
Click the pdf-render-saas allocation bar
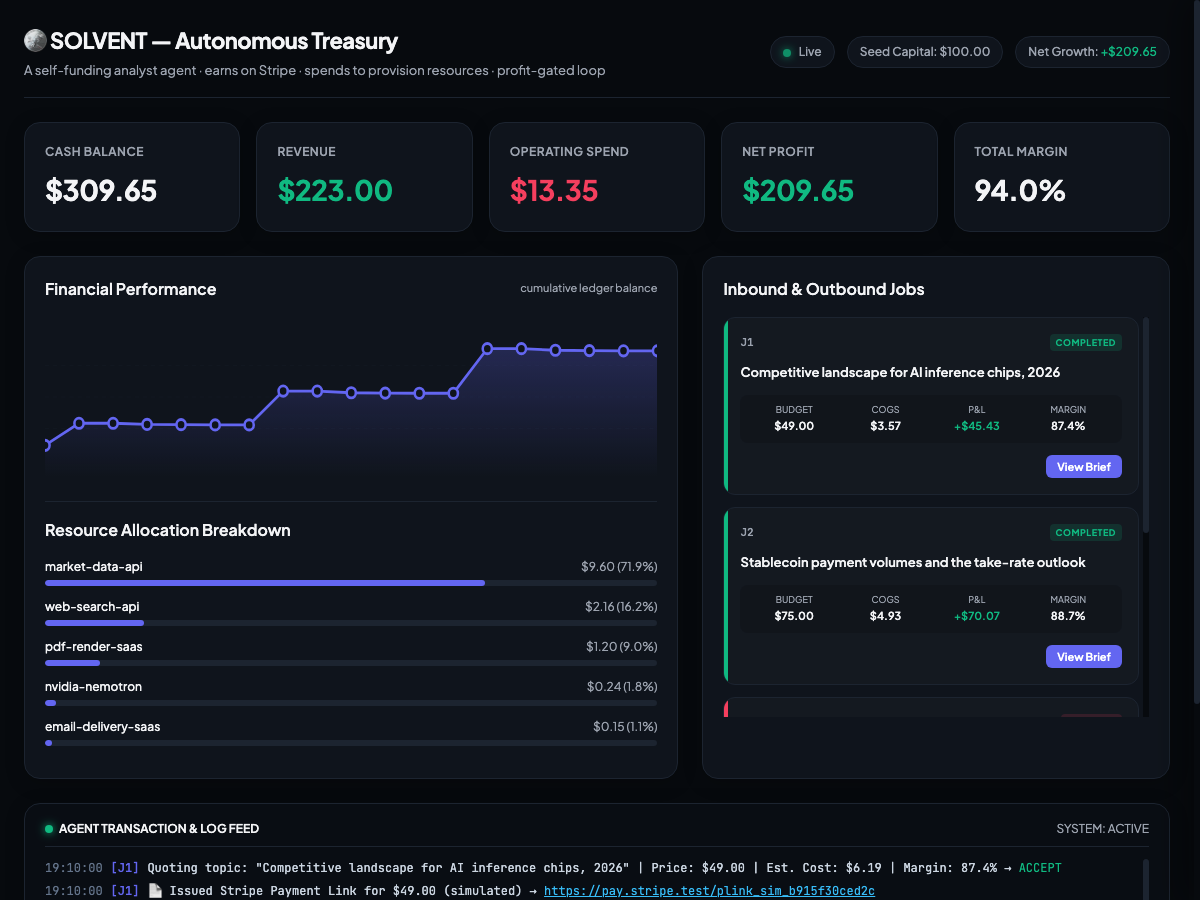pos(351,663)
